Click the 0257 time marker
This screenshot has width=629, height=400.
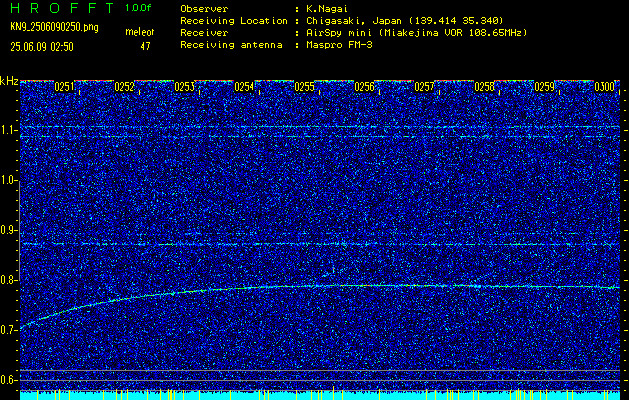coord(424,87)
